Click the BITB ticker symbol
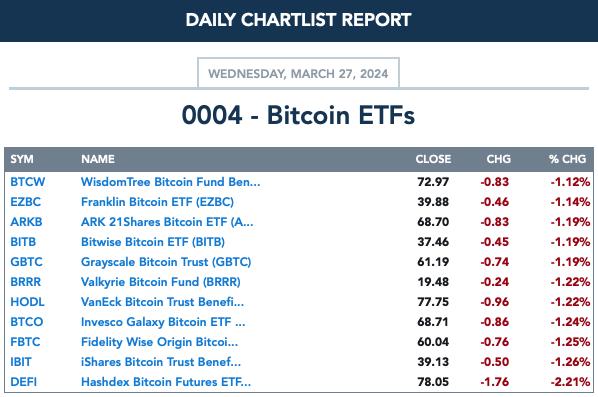 [23, 242]
